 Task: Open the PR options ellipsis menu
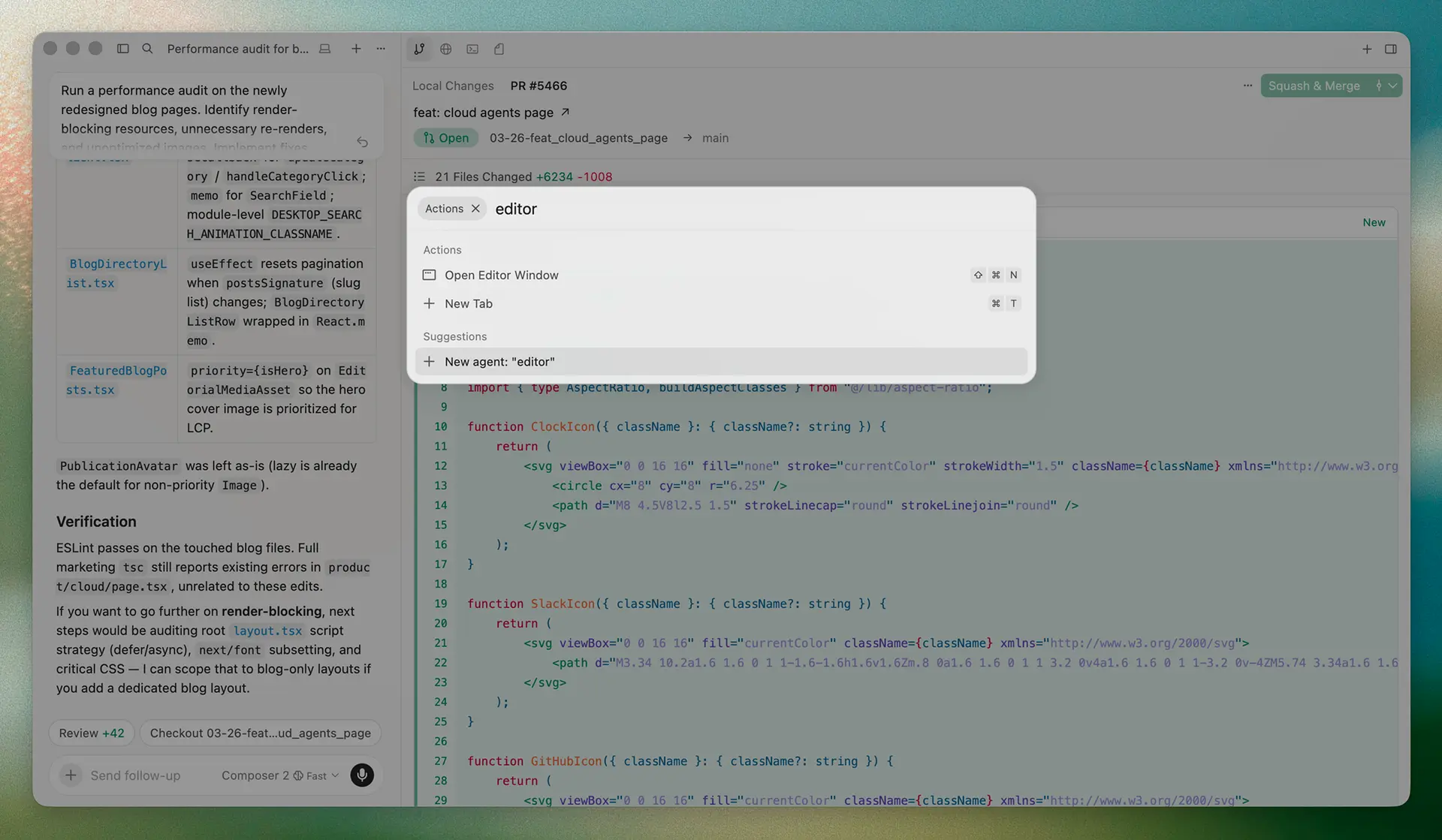pos(1247,86)
